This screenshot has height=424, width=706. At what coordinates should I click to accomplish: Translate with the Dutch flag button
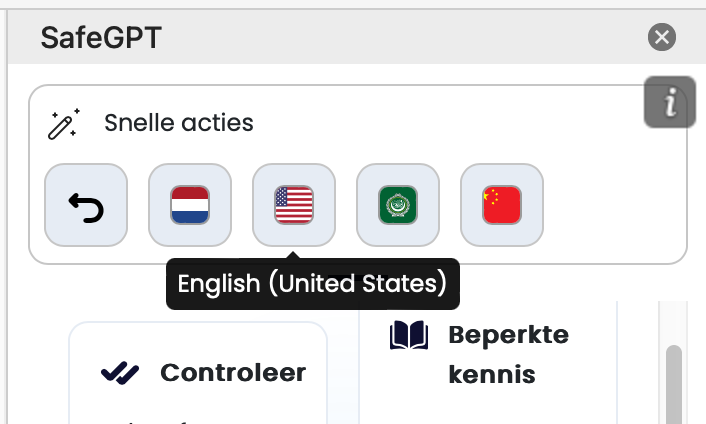pos(190,204)
